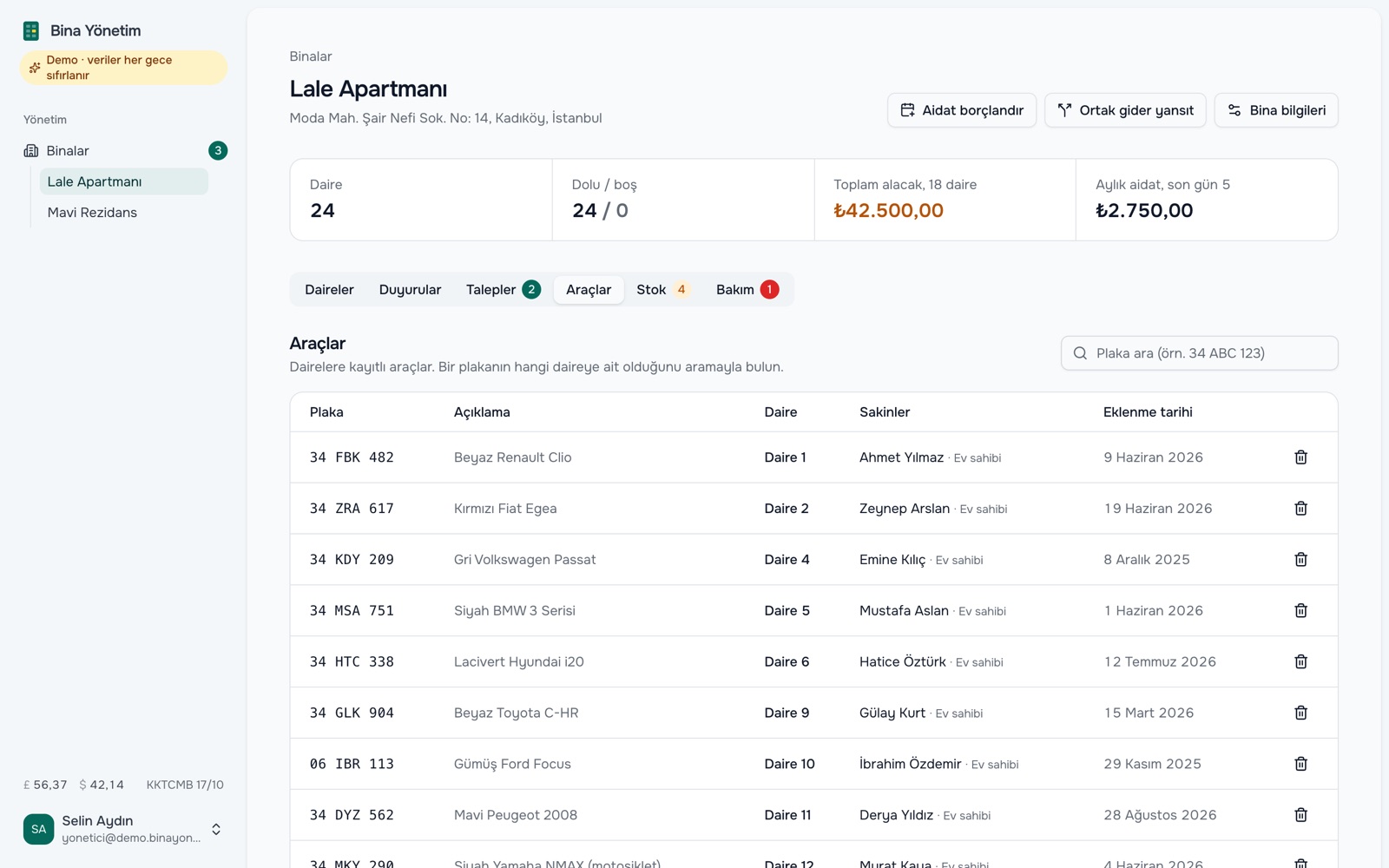Click Ortak gider yansıt button
Viewport: 1389px width, 868px height.
pos(1125,110)
